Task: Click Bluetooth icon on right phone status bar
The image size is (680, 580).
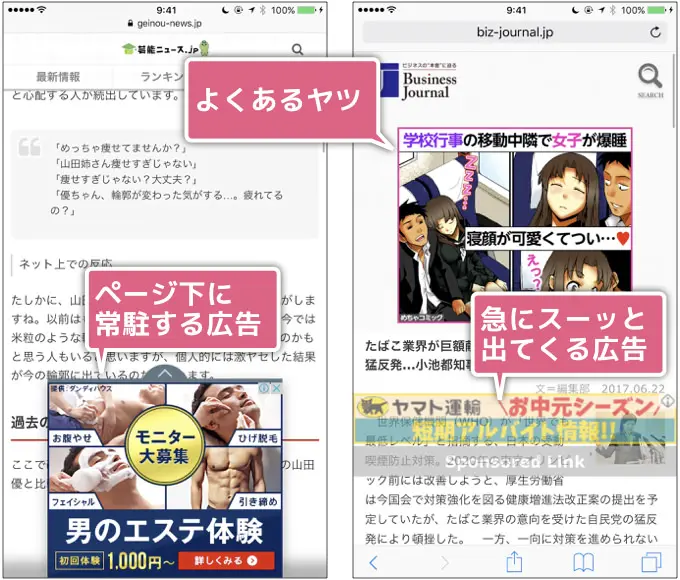Action: click(612, 10)
